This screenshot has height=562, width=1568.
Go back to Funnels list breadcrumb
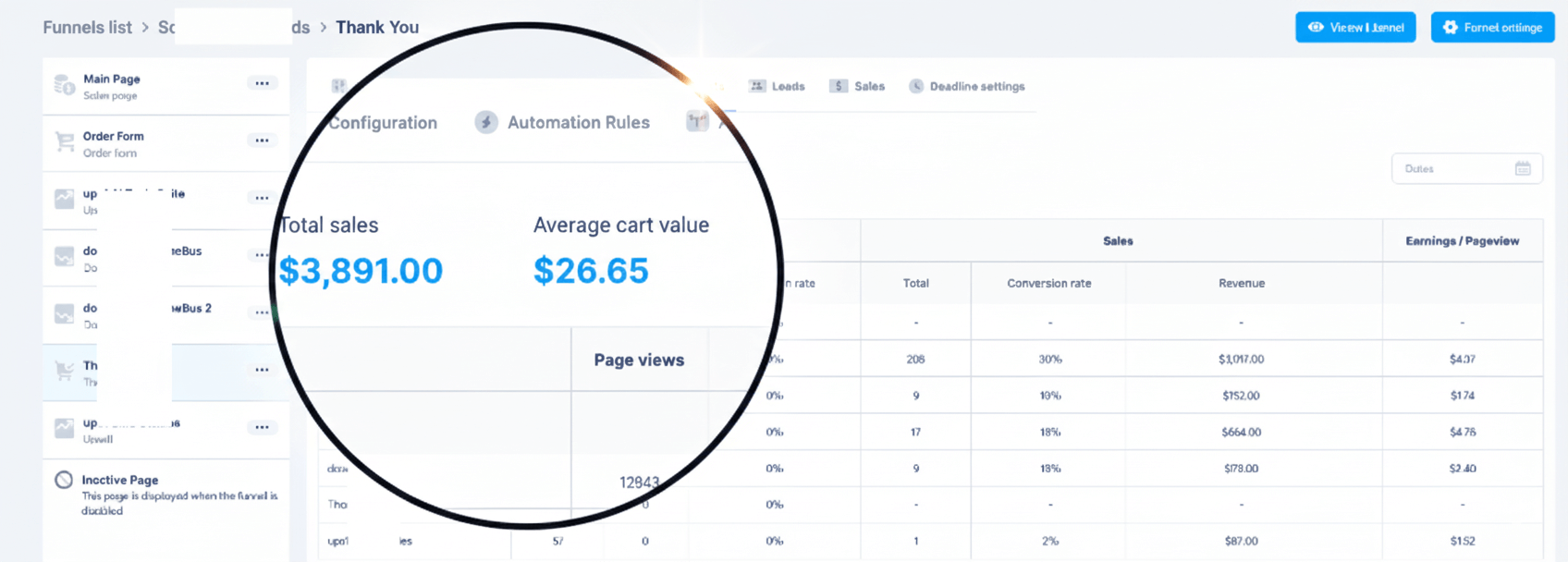pos(87,28)
